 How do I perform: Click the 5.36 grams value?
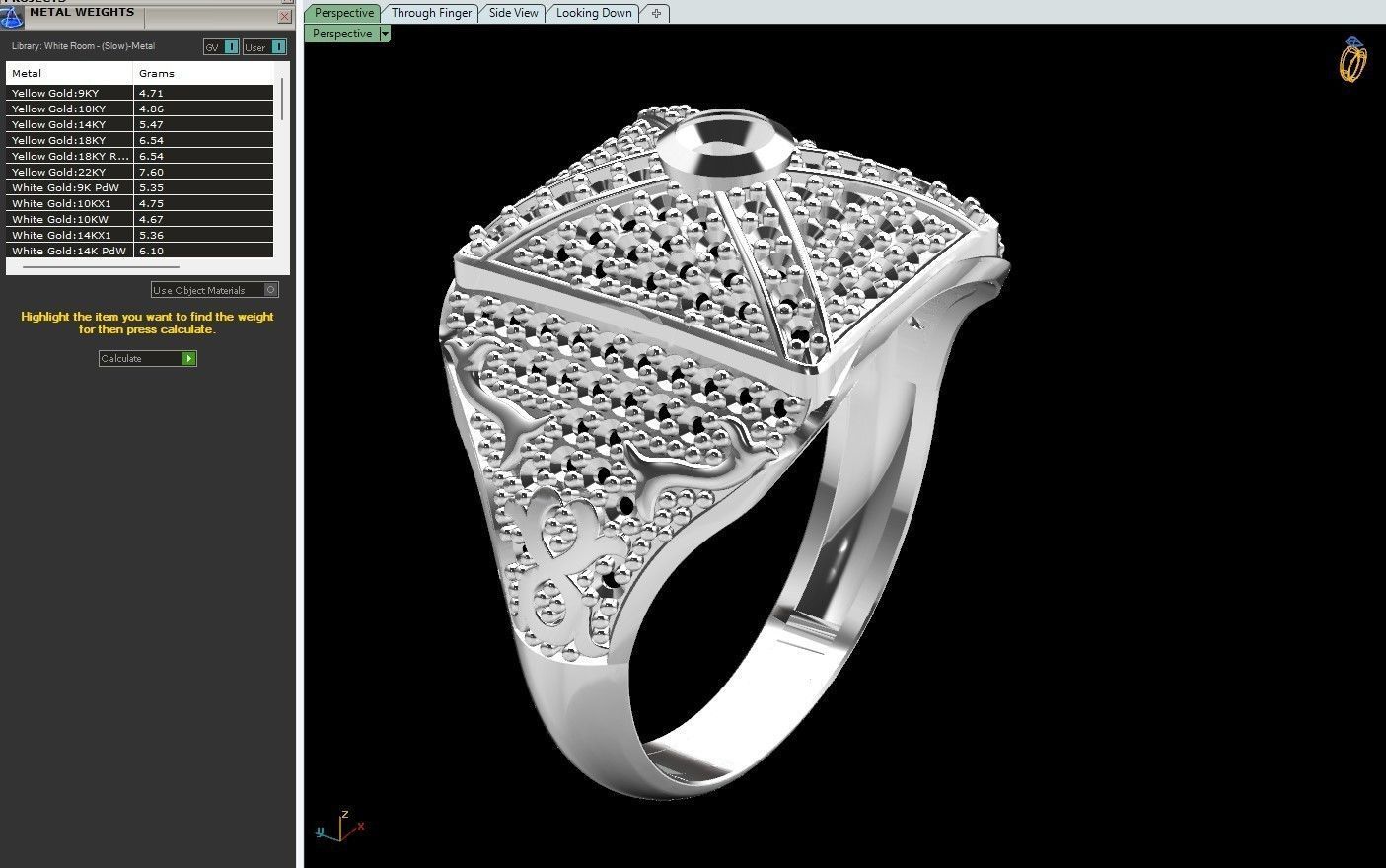pos(151,235)
